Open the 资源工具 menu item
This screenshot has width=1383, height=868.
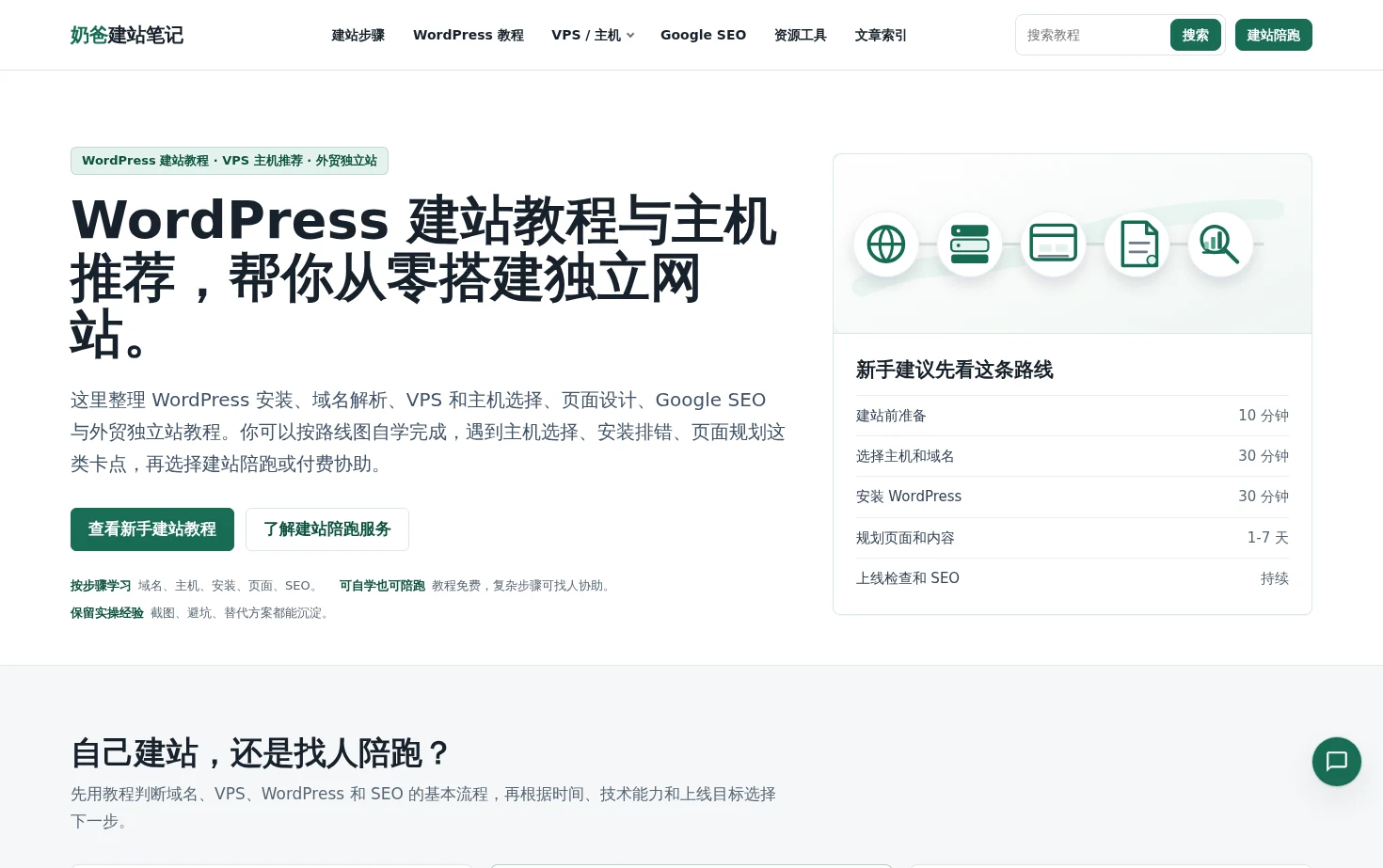click(x=801, y=35)
